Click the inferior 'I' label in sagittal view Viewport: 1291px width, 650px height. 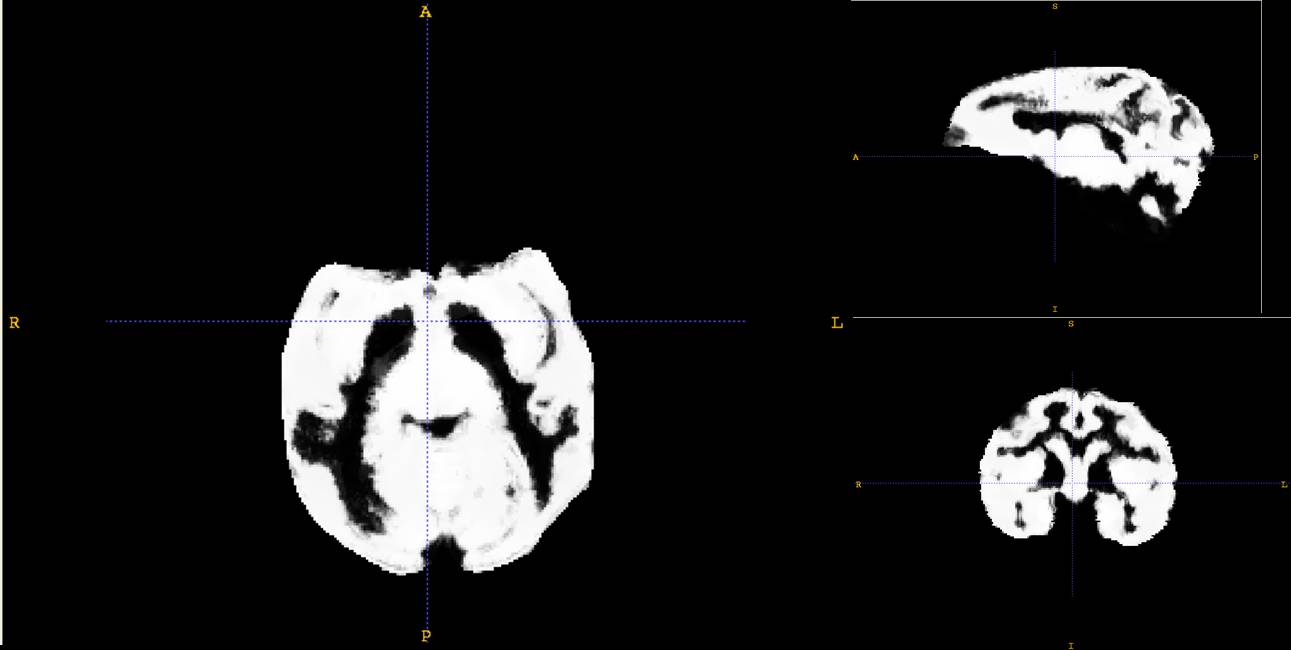[x=1055, y=309]
